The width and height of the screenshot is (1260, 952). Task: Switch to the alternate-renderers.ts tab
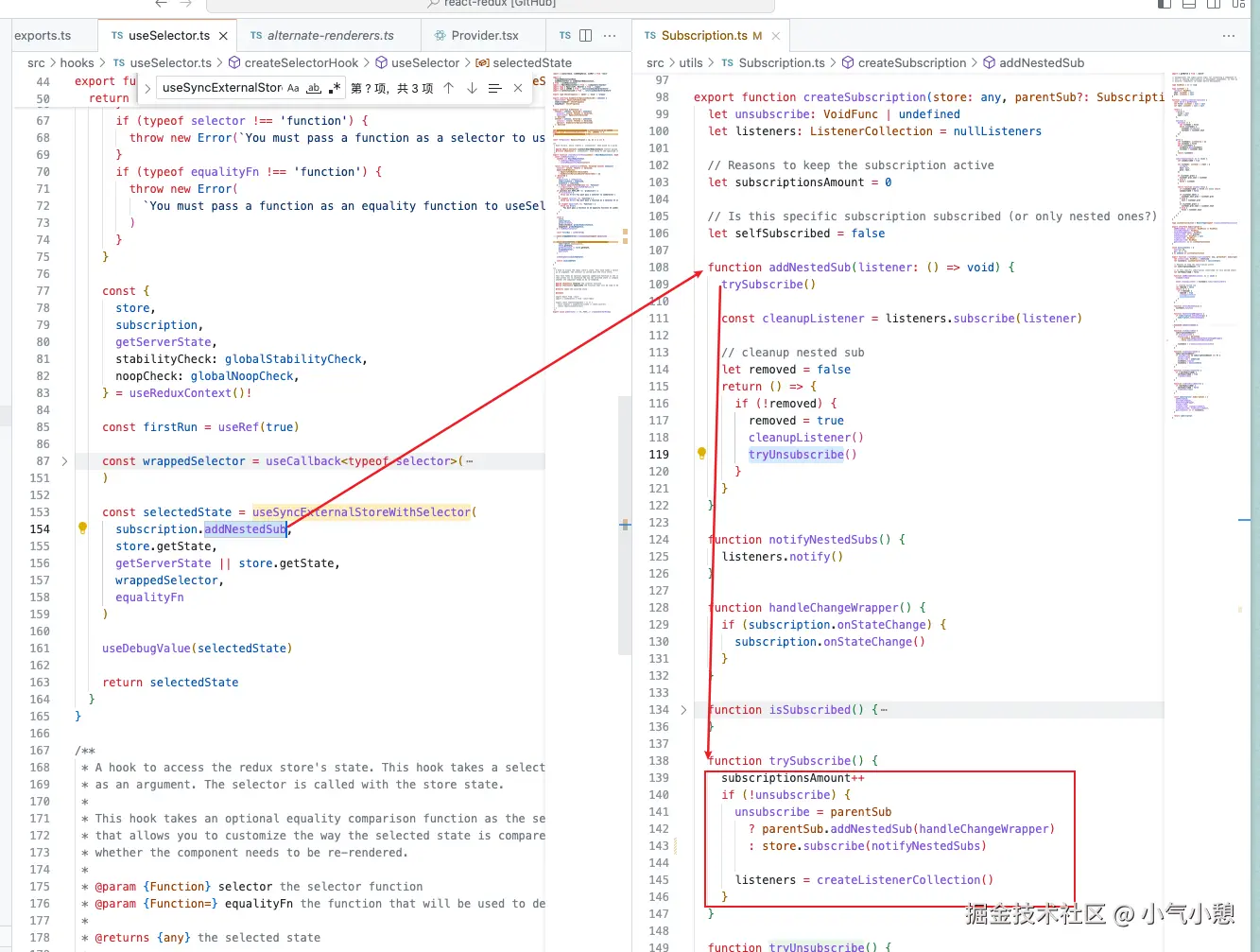click(x=330, y=36)
